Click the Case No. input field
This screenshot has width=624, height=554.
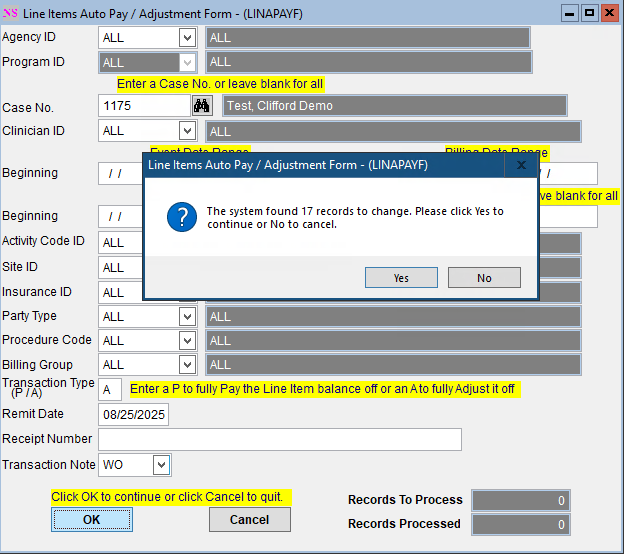[144, 106]
